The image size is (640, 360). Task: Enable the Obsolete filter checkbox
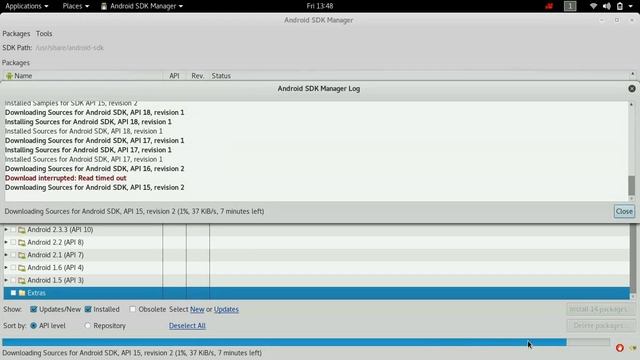(132, 309)
